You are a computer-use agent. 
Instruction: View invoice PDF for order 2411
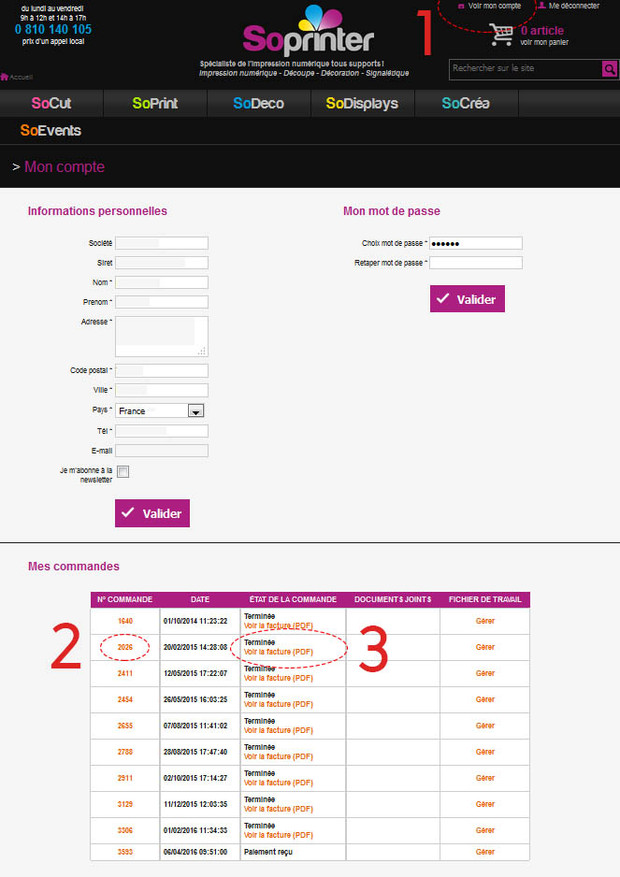tap(278, 678)
